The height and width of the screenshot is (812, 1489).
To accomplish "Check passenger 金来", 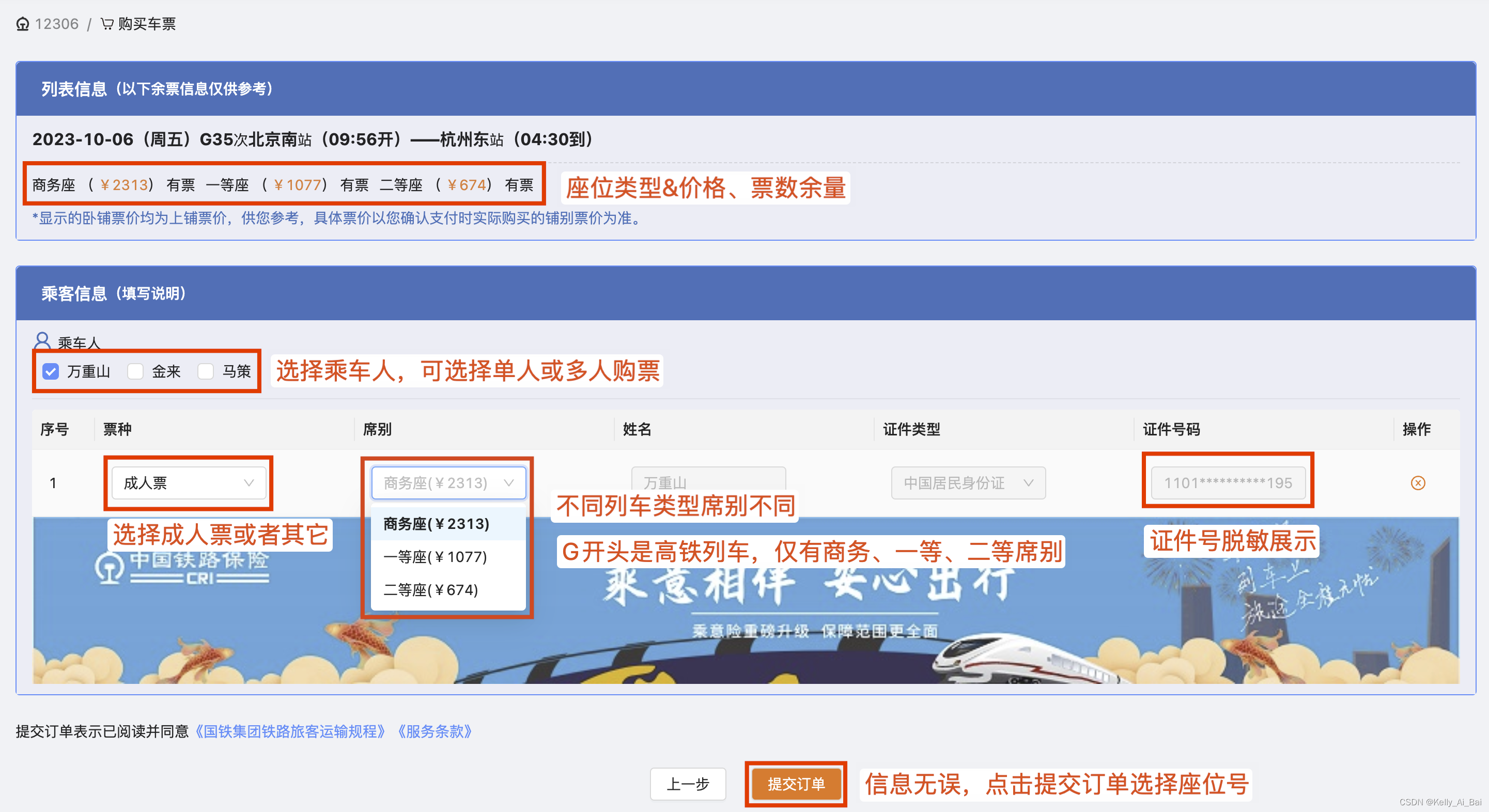I will (x=136, y=371).
